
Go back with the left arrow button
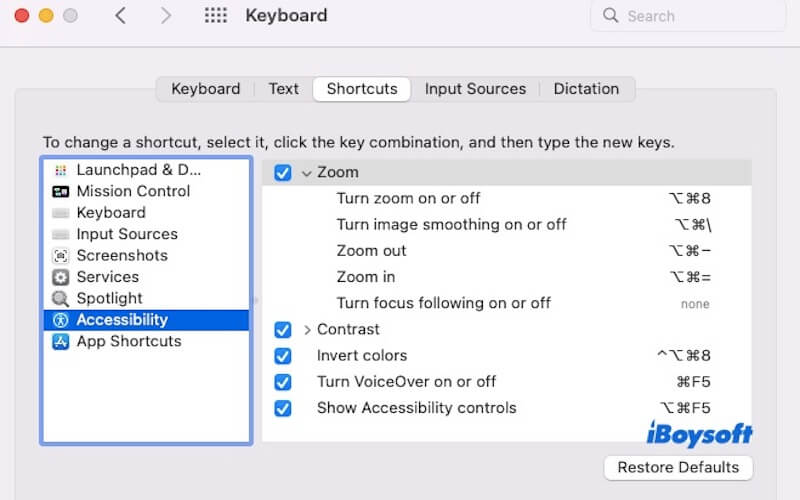click(x=120, y=16)
